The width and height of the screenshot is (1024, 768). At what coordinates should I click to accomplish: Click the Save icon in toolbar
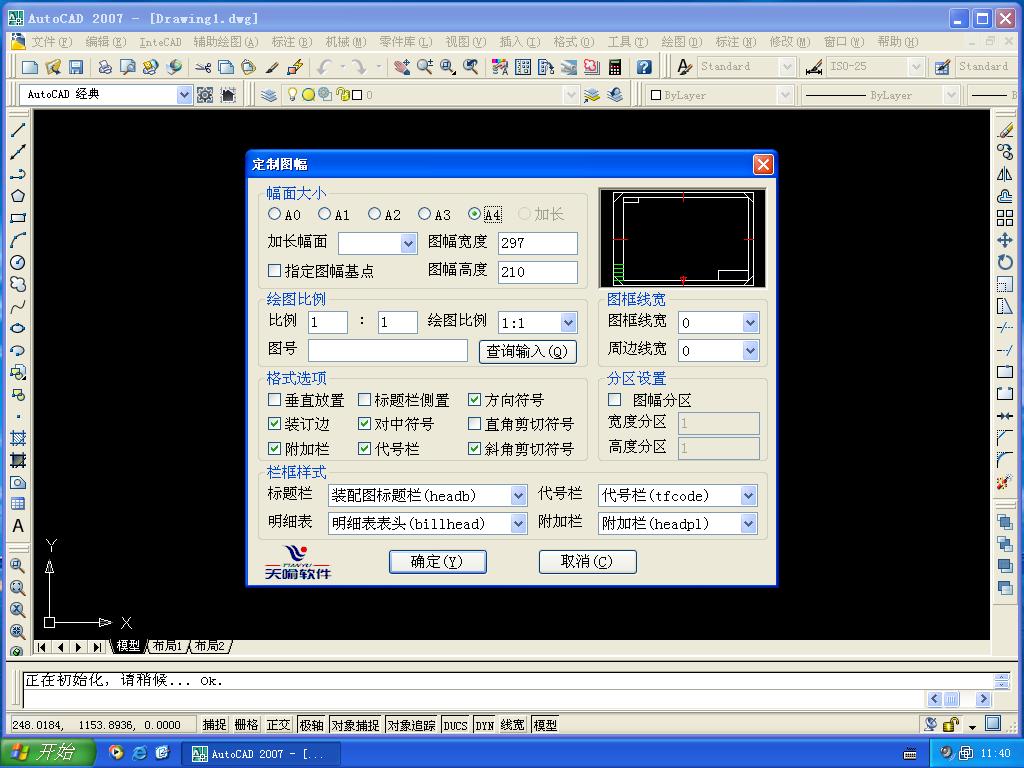coord(75,67)
